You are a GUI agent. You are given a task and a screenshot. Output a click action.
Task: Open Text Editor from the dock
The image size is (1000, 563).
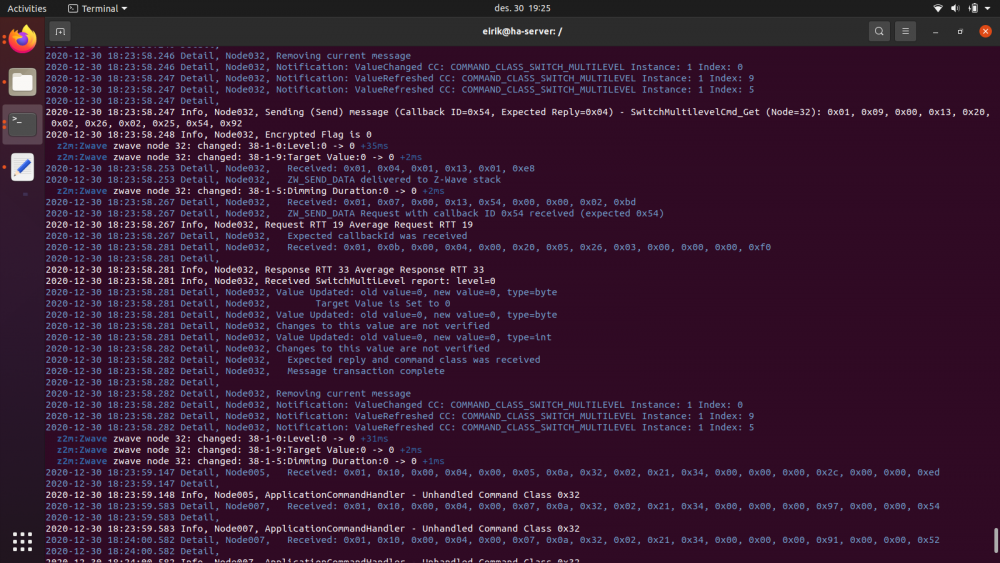(x=22, y=167)
